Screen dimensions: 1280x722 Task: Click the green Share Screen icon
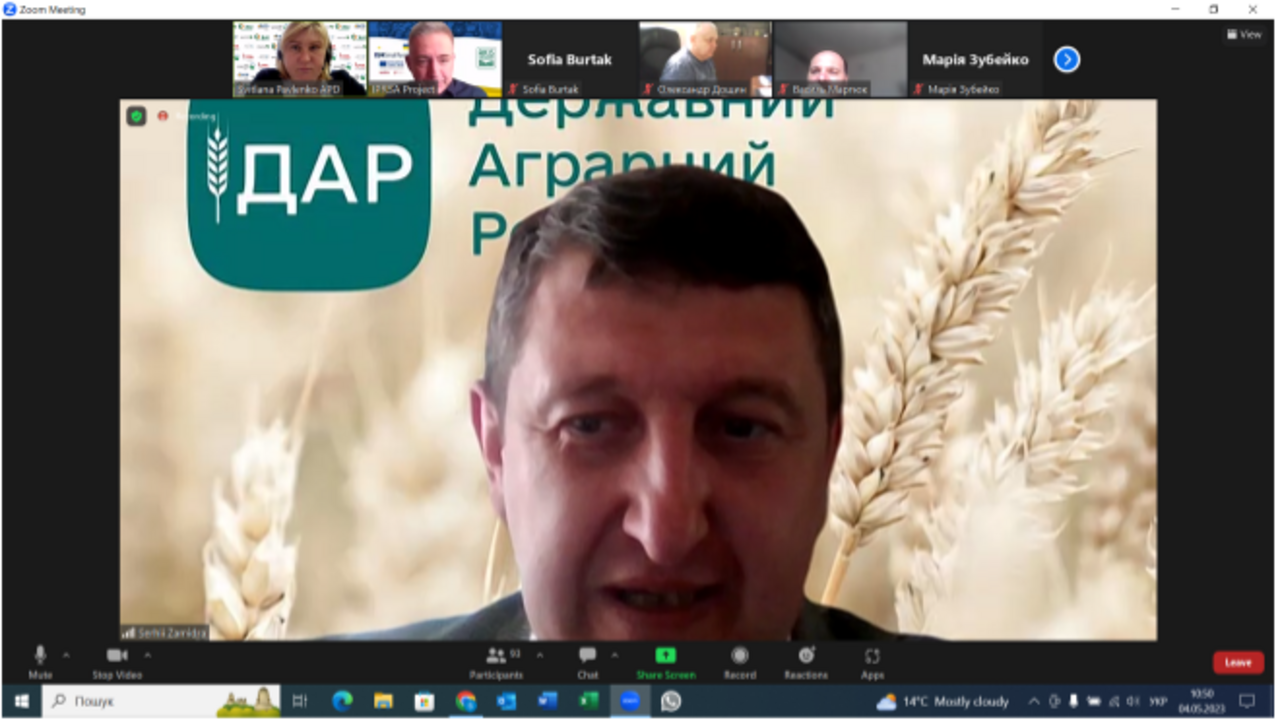[665, 655]
